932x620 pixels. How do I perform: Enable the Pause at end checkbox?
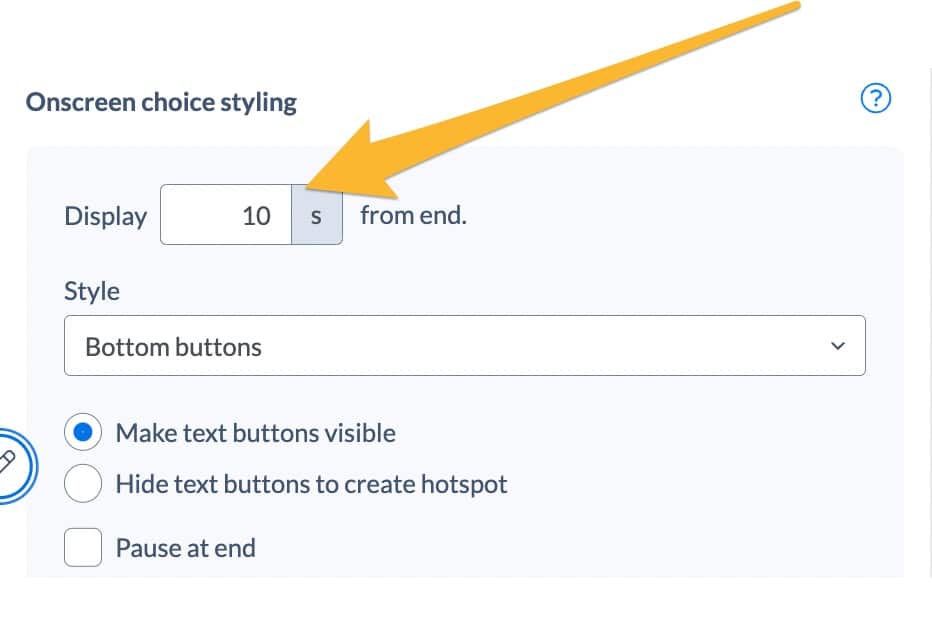(83, 547)
